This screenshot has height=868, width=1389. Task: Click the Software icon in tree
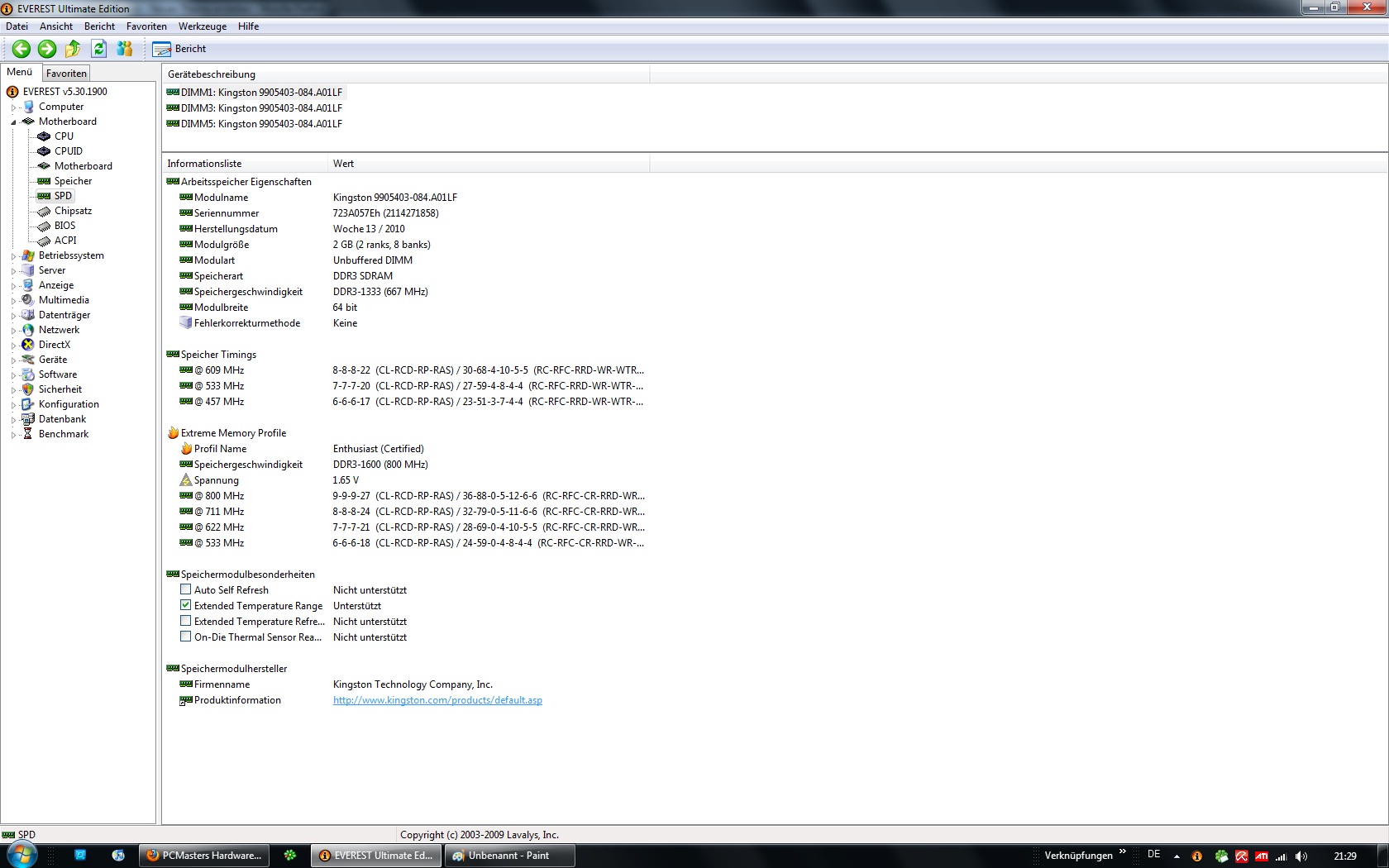28,374
